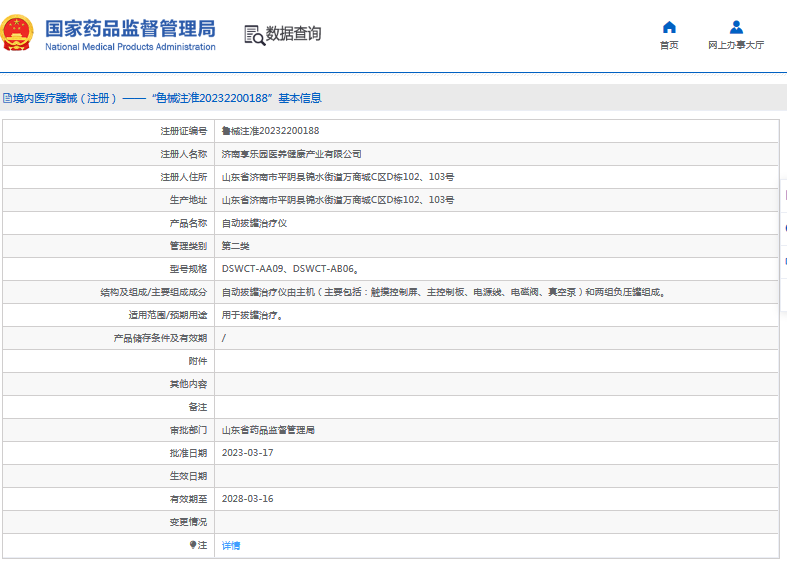Click the document icon before 境内医疗器械
The height and width of the screenshot is (563, 787).
(x=8, y=98)
